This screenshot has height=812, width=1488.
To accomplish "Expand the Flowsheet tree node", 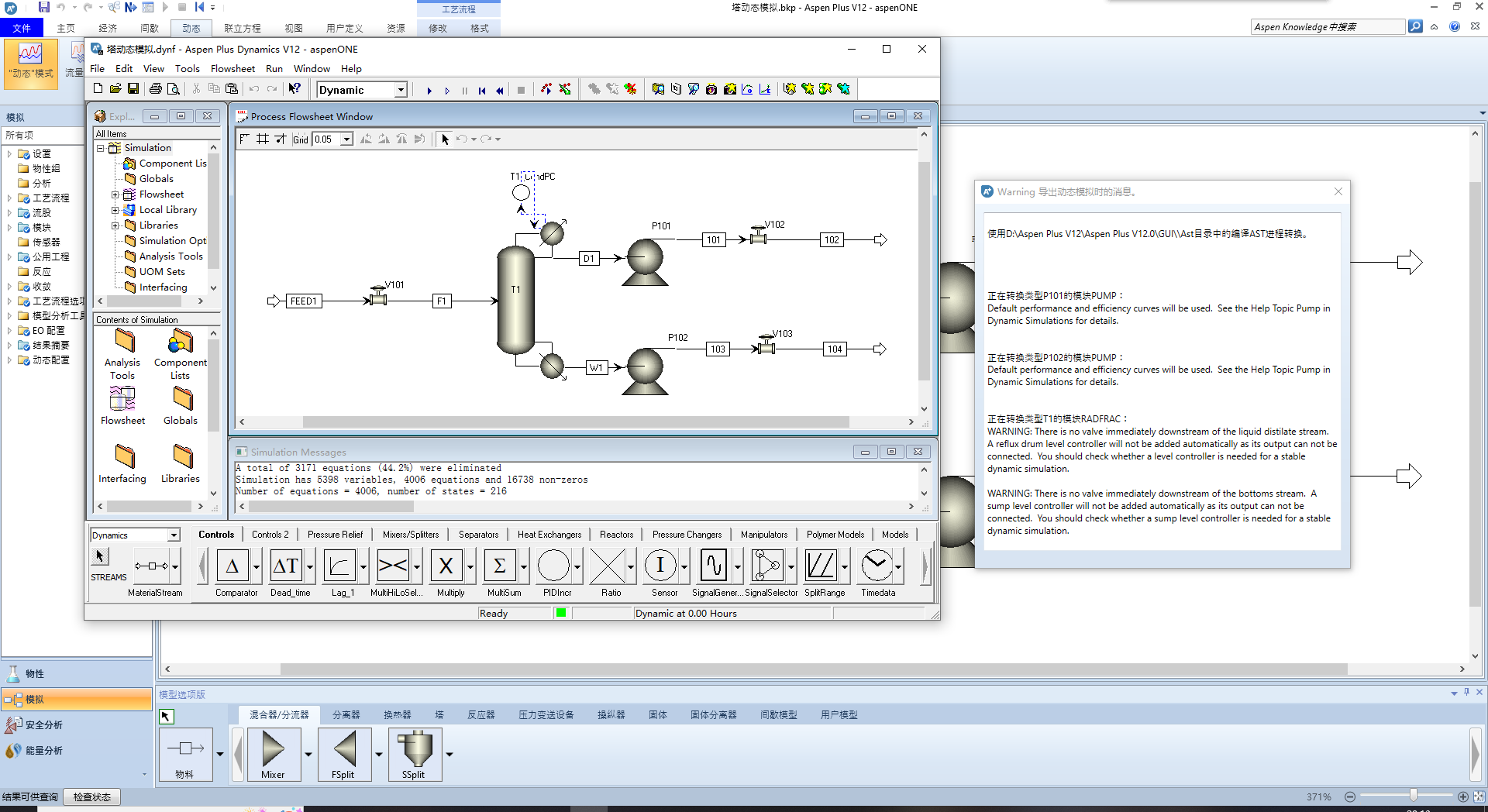I will [115, 194].
